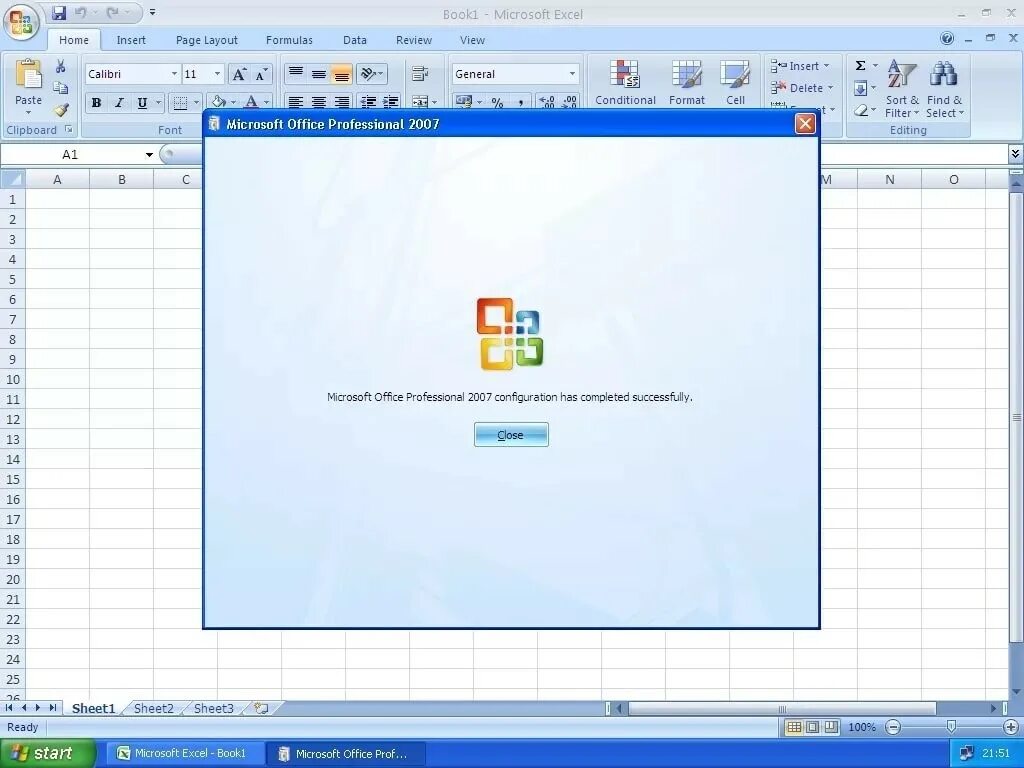1024x768 pixels.
Task: Toggle Italic formatting
Action: coord(119,103)
